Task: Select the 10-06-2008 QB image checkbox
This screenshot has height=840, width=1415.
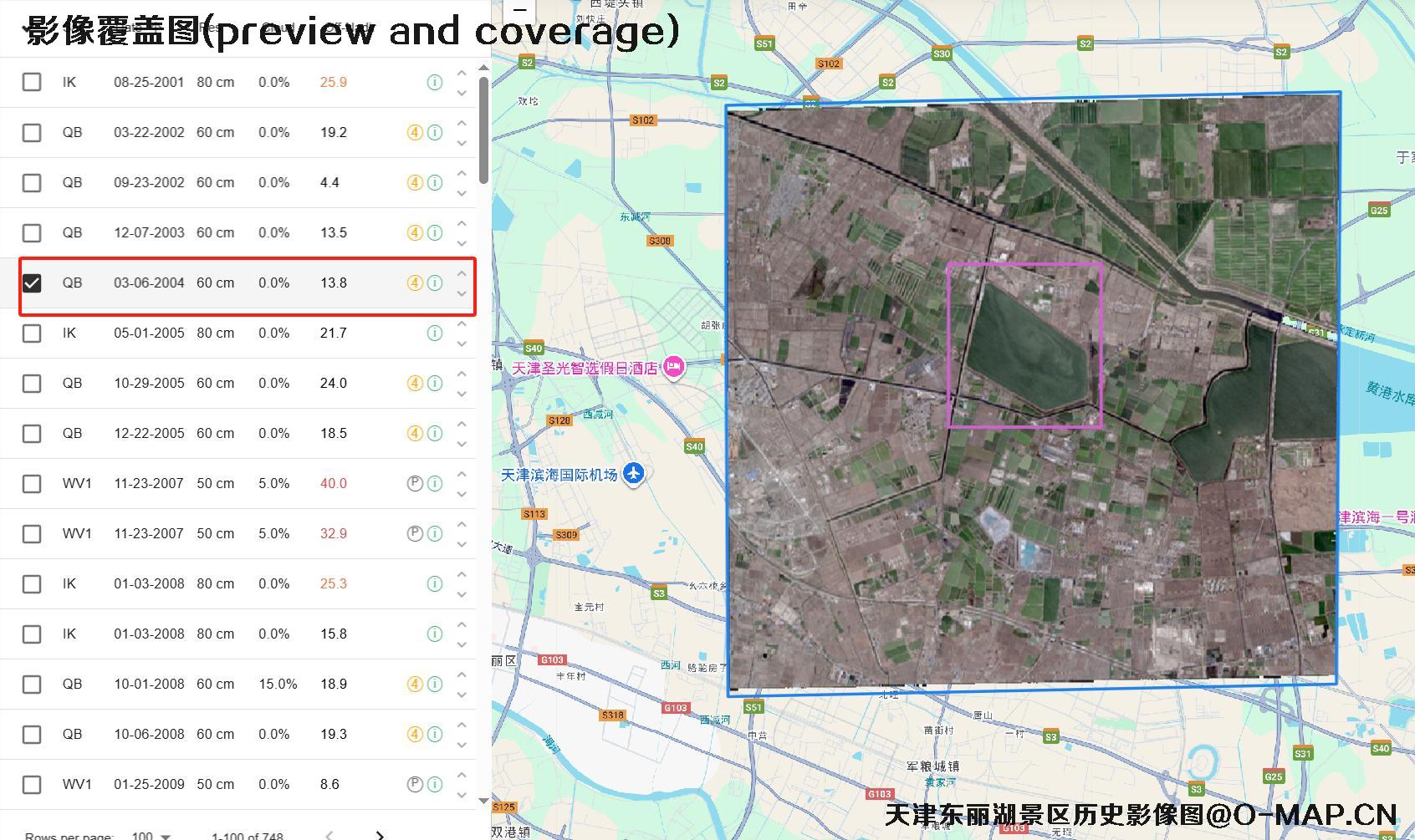Action: 32,734
